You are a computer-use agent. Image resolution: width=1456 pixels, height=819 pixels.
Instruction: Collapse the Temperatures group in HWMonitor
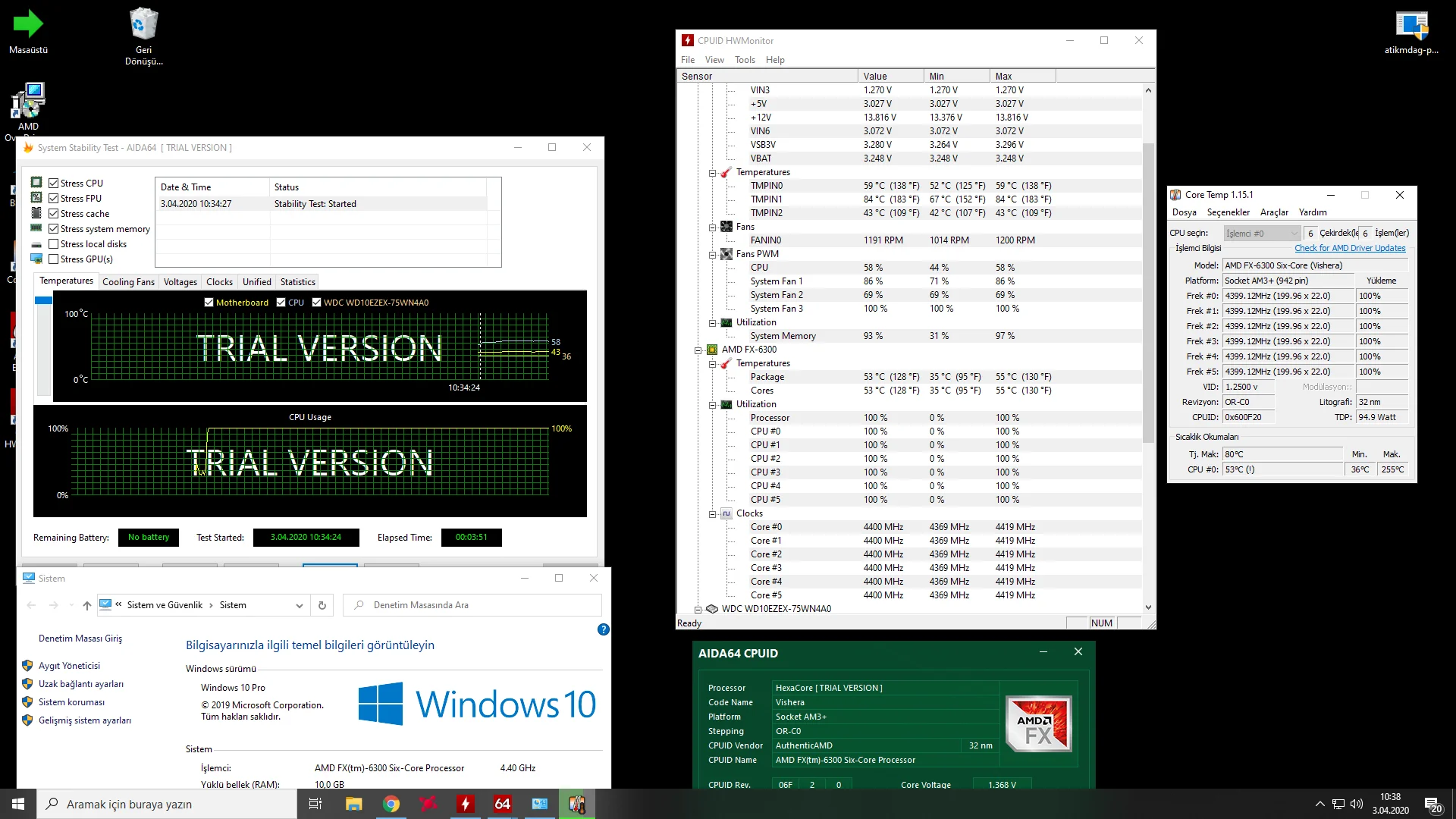[x=711, y=172]
